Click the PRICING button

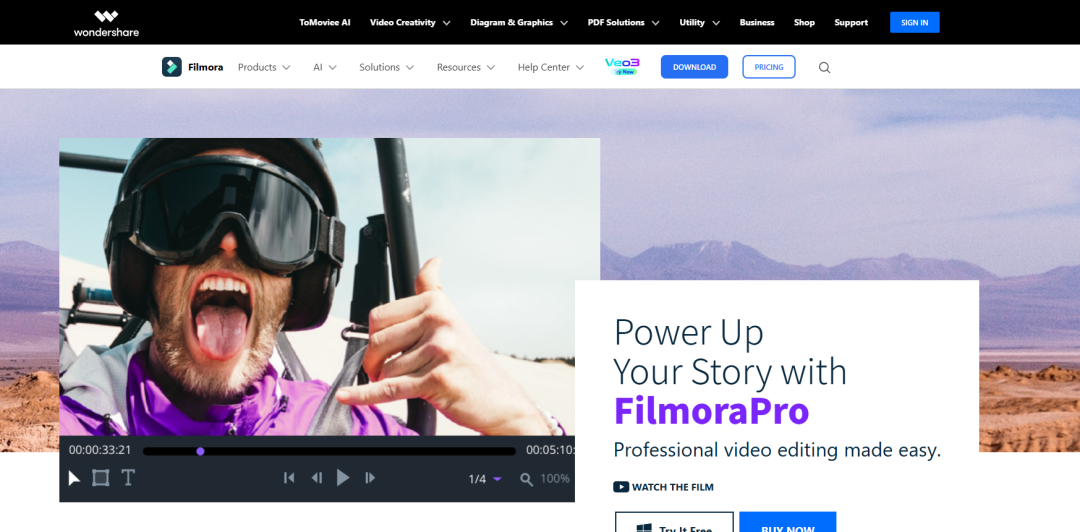769,67
